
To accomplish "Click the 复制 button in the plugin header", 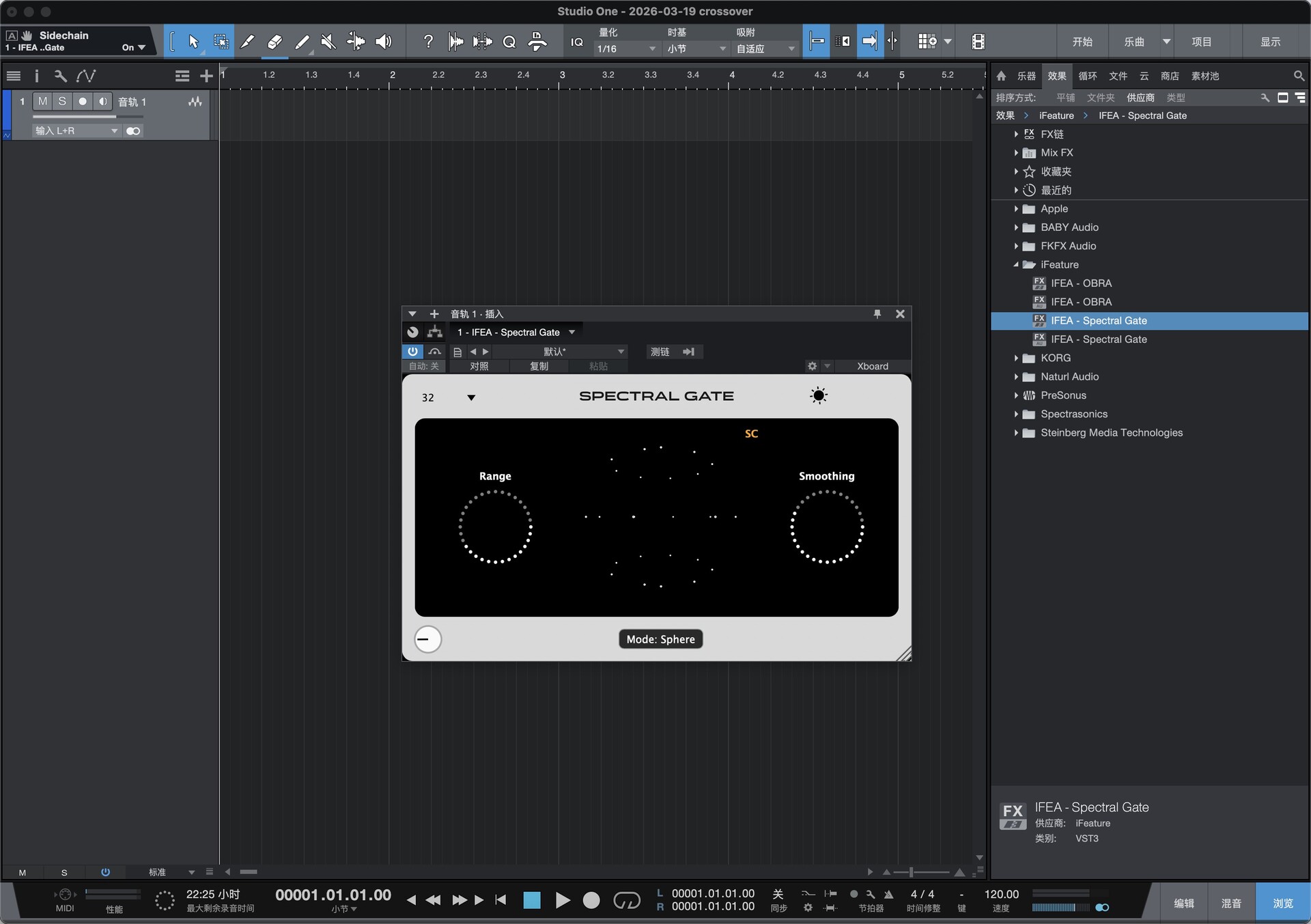I will pyautogui.click(x=539, y=366).
